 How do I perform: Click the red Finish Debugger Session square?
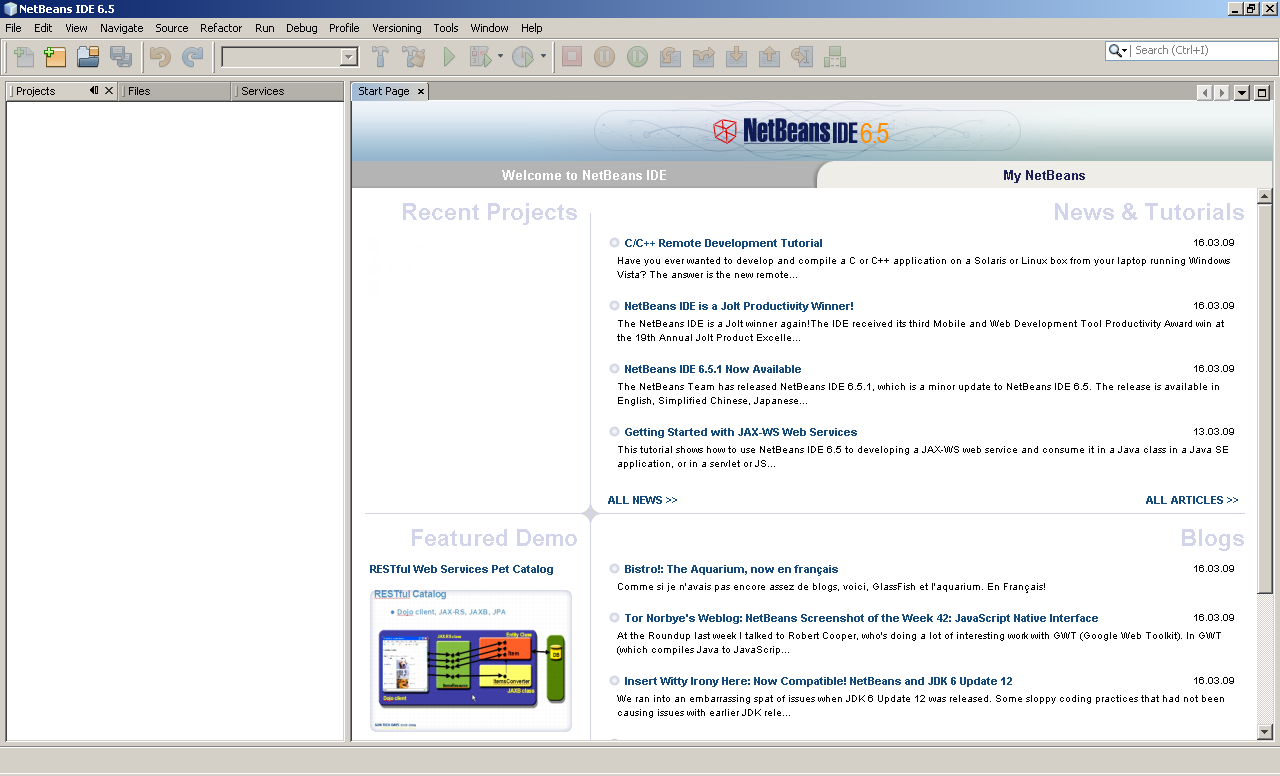point(571,57)
